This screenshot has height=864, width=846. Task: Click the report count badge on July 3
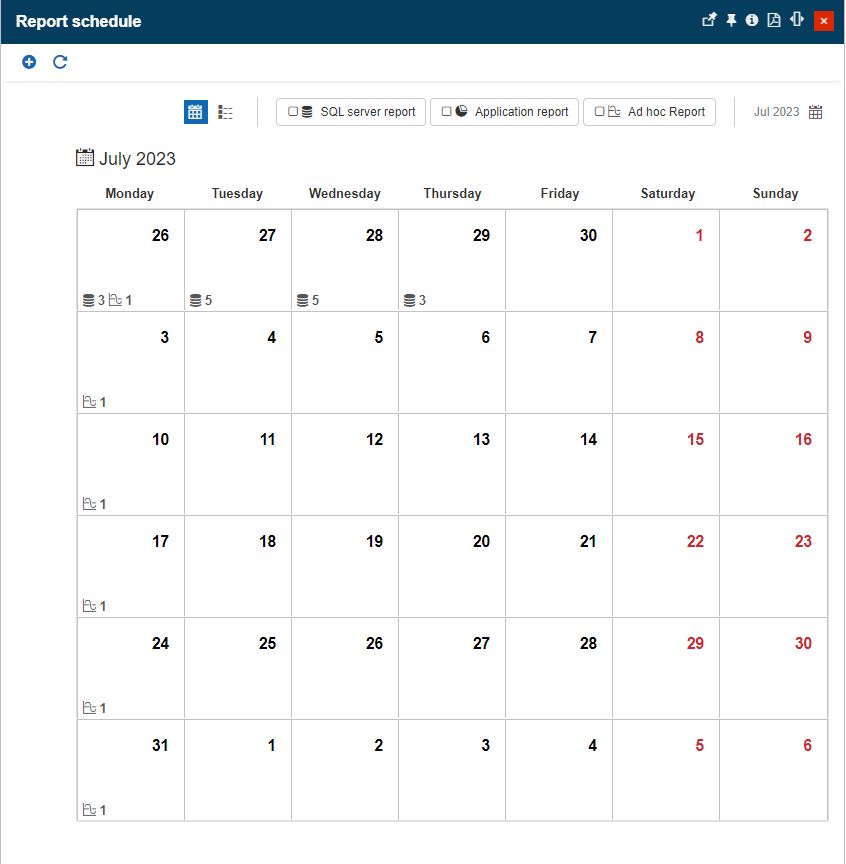point(94,401)
